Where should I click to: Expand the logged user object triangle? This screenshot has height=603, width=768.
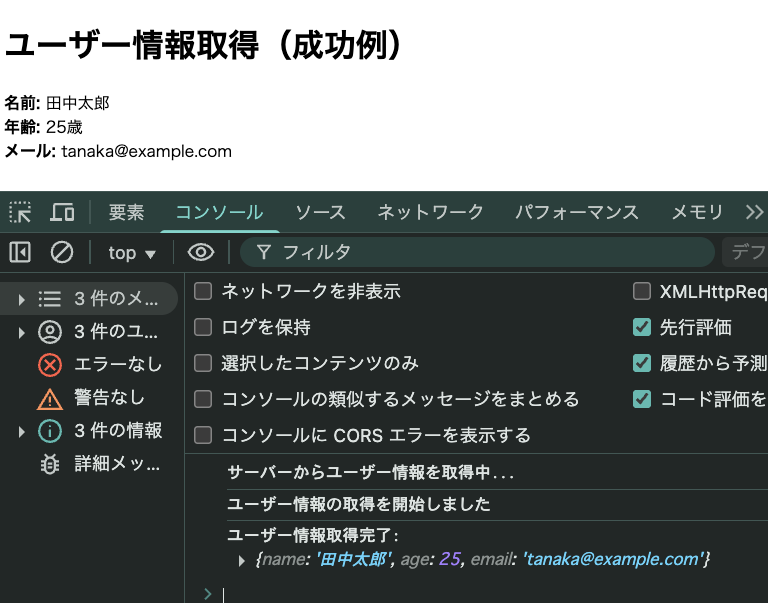click(242, 561)
